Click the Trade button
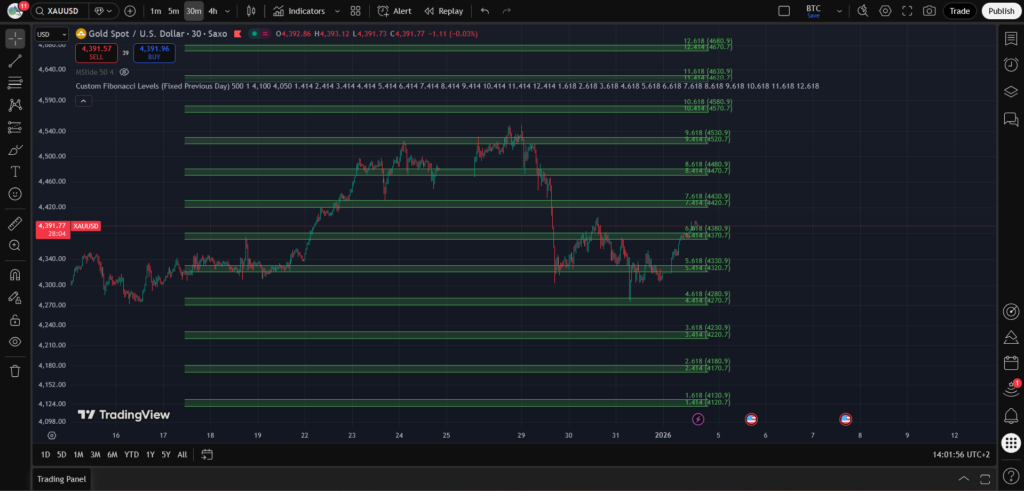Screen dimensions: 1024x491 [x=959, y=11]
